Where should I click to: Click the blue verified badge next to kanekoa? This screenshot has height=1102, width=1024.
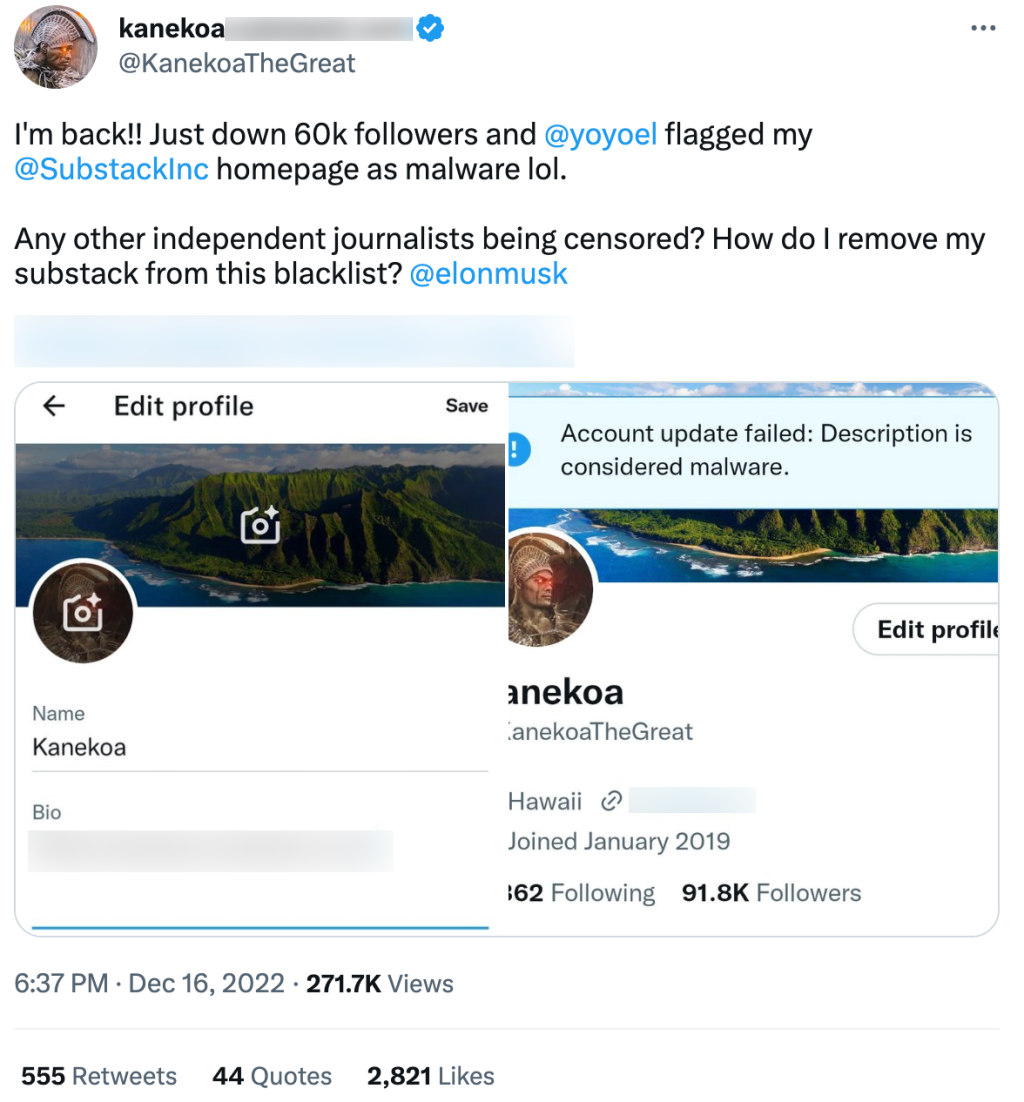pyautogui.click(x=431, y=30)
